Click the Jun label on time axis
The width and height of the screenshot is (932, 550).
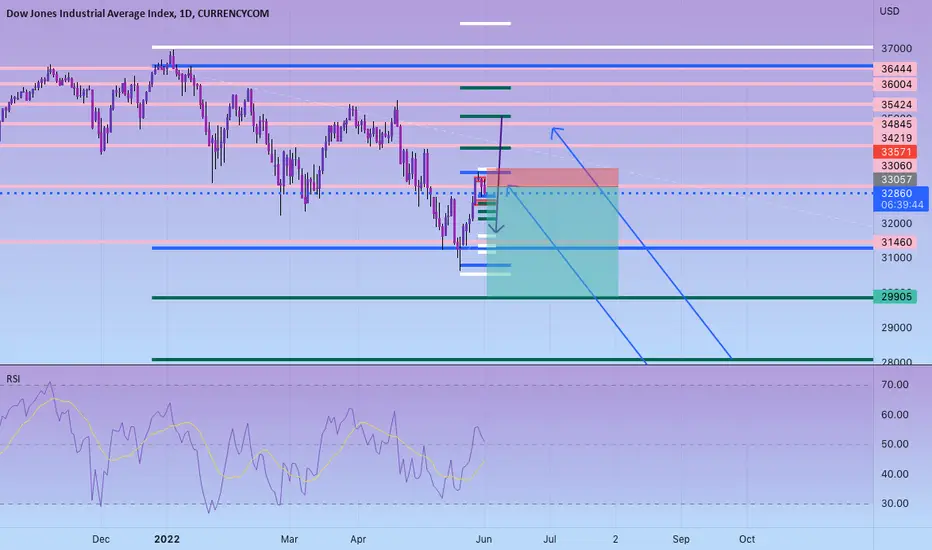pyautogui.click(x=484, y=539)
